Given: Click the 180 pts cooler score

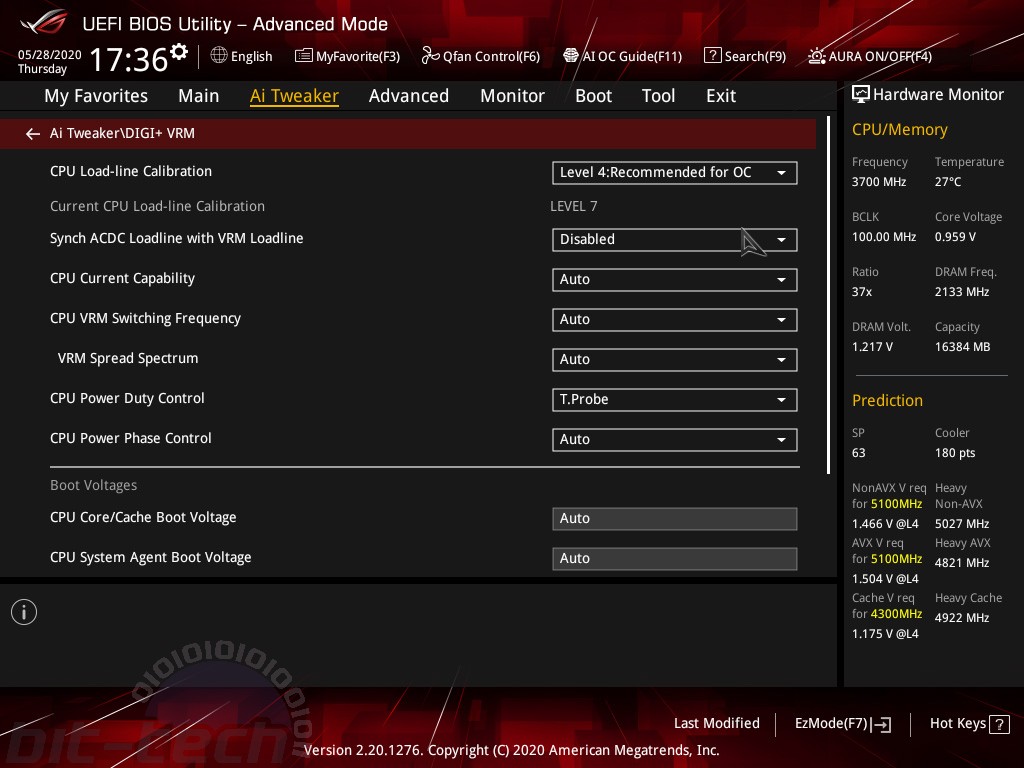Looking at the screenshot, I should point(955,453).
